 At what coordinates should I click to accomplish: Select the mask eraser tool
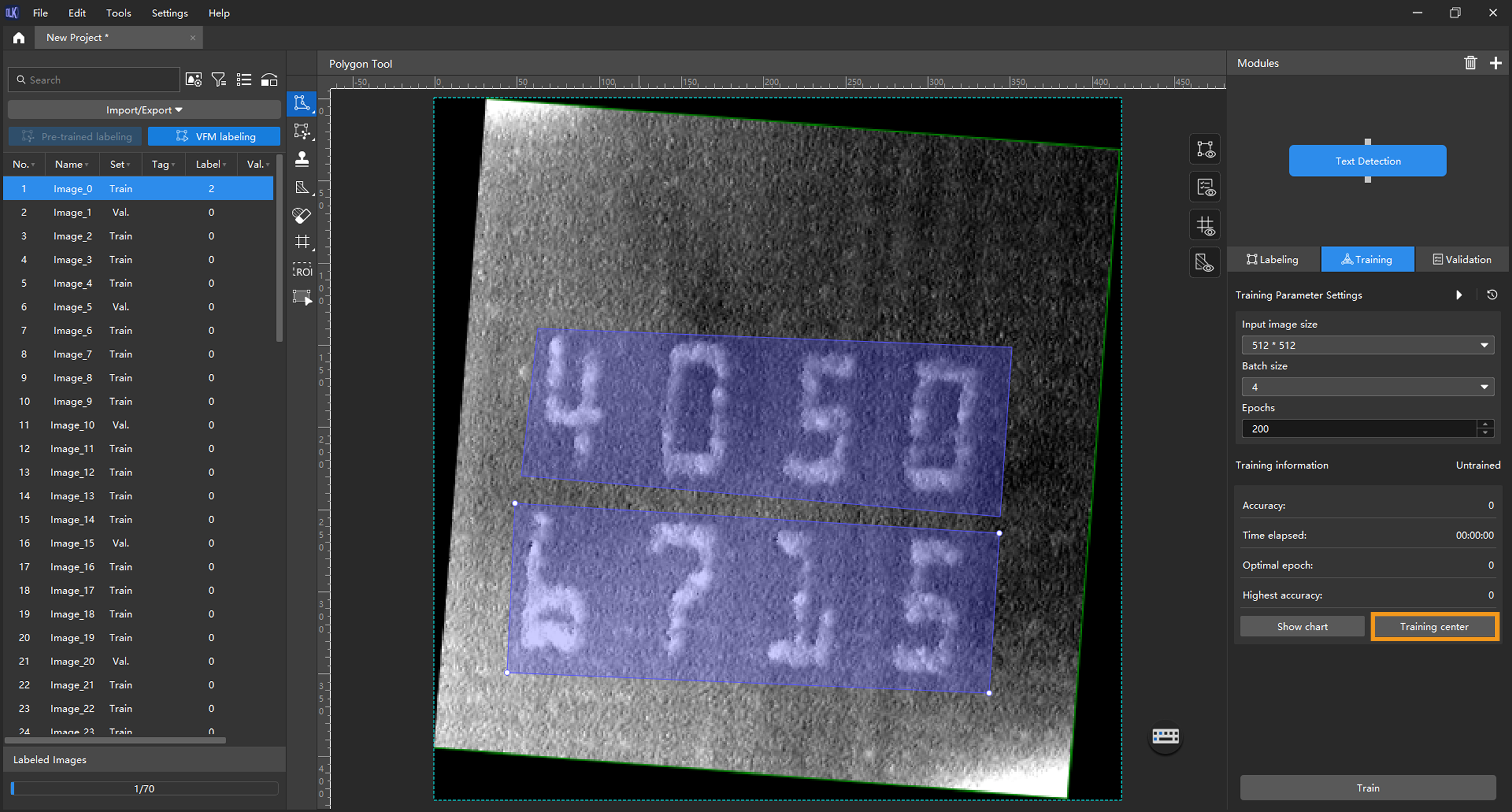(301, 215)
